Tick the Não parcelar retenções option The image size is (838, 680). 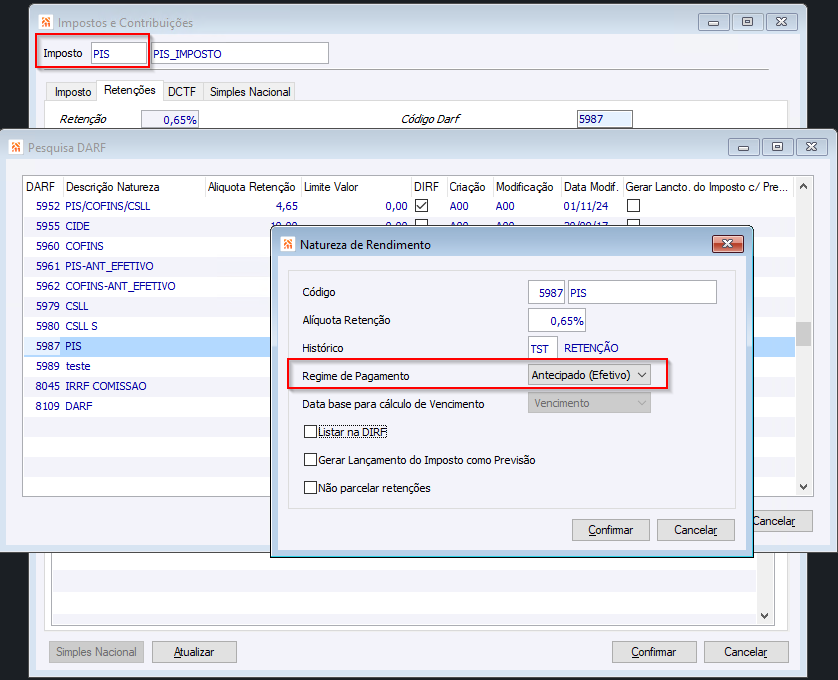pyautogui.click(x=310, y=488)
